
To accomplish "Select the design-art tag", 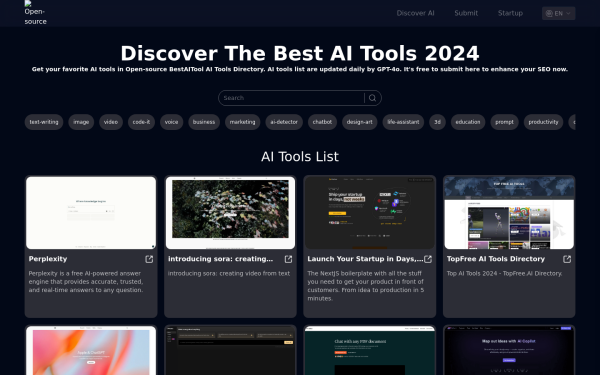I will coord(360,122).
